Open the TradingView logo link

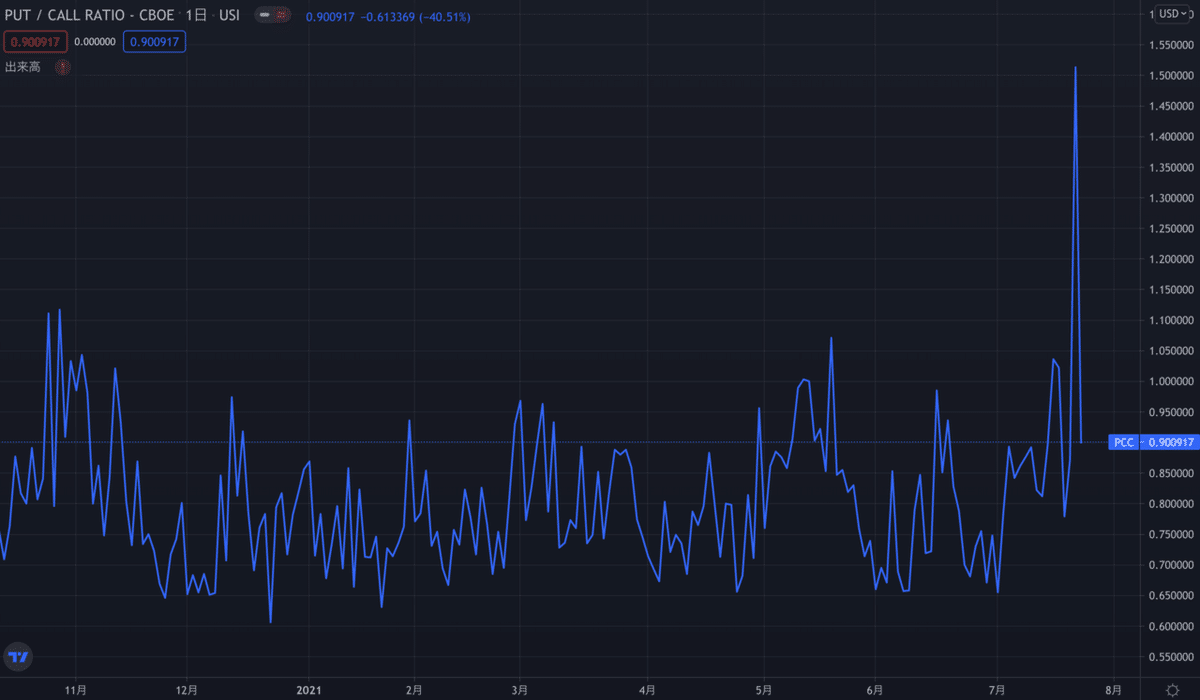tap(18, 656)
